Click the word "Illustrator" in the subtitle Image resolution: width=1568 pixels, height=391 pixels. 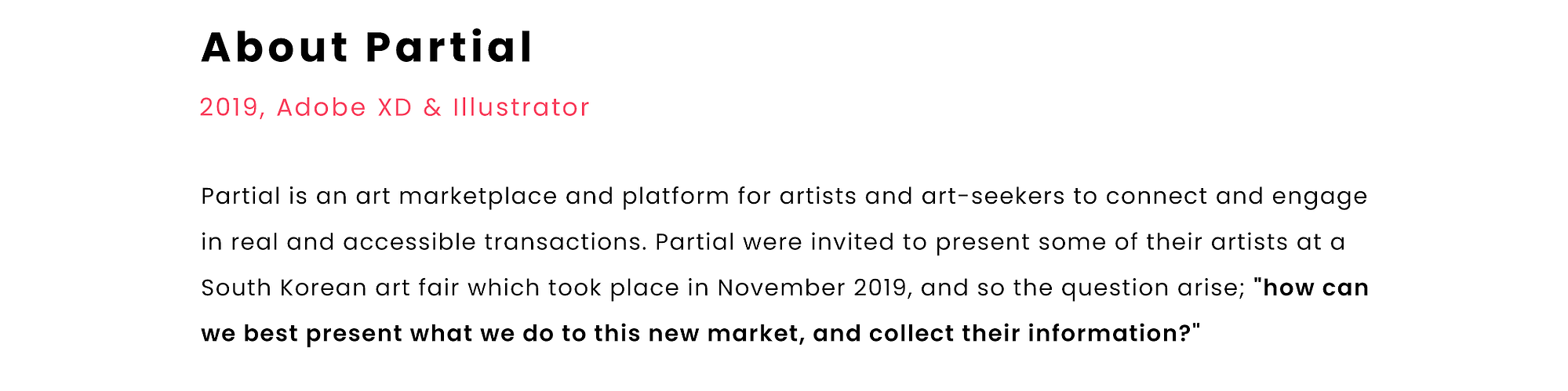pyautogui.click(x=521, y=107)
